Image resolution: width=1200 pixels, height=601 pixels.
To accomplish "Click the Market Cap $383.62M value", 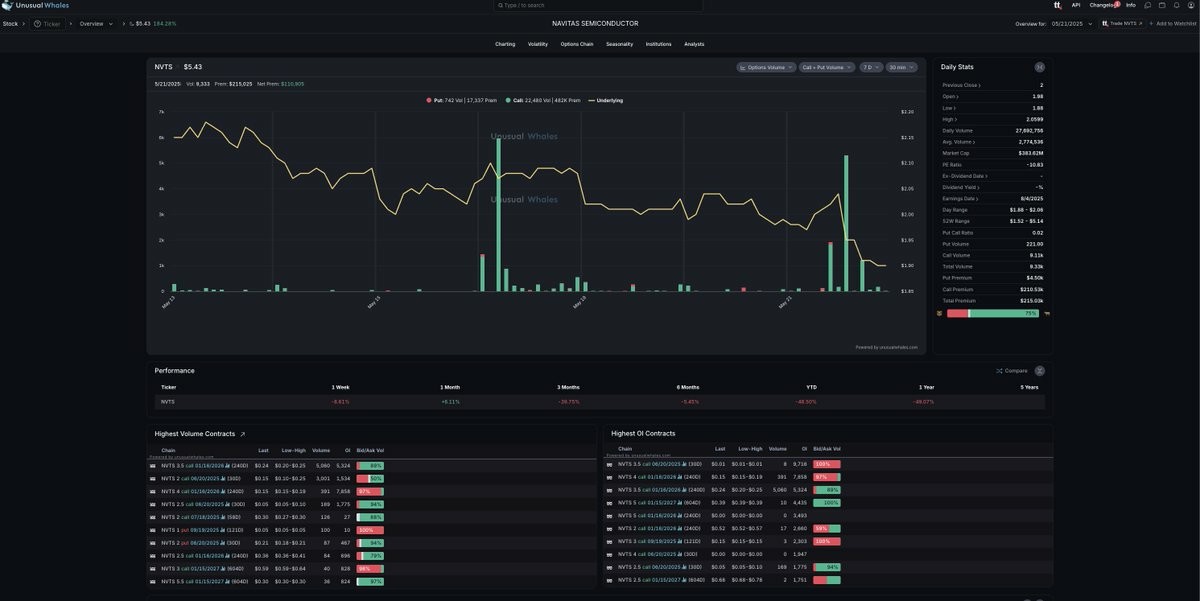I will (1031, 154).
